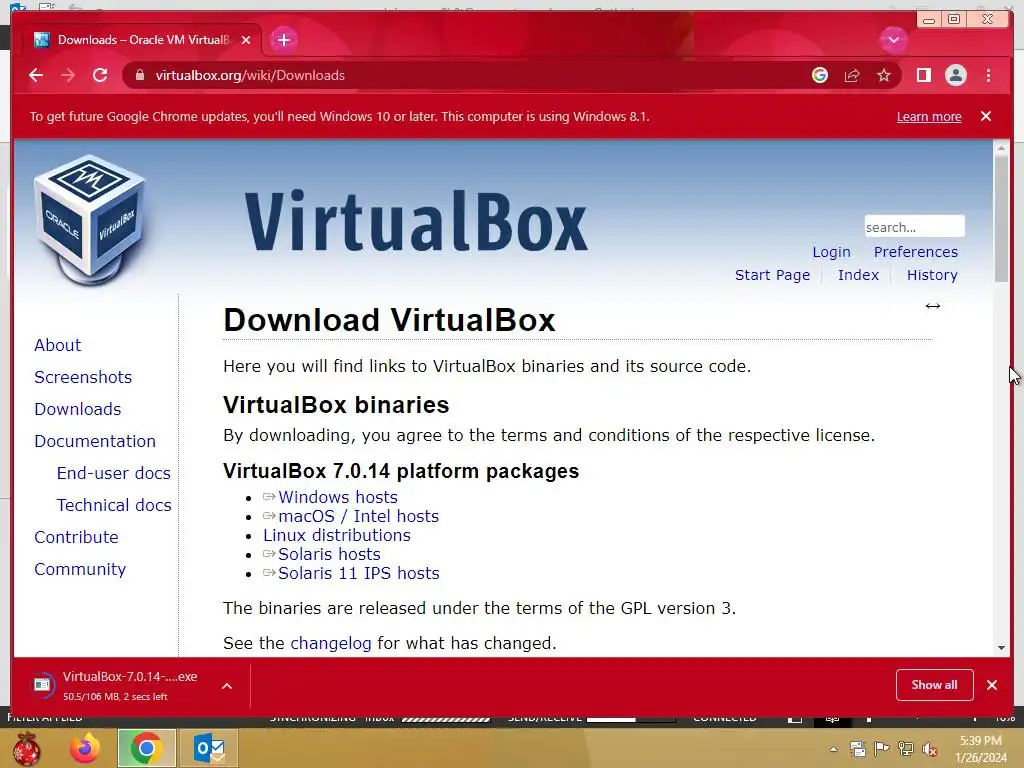Open the Google icon in address bar

pyautogui.click(x=820, y=75)
